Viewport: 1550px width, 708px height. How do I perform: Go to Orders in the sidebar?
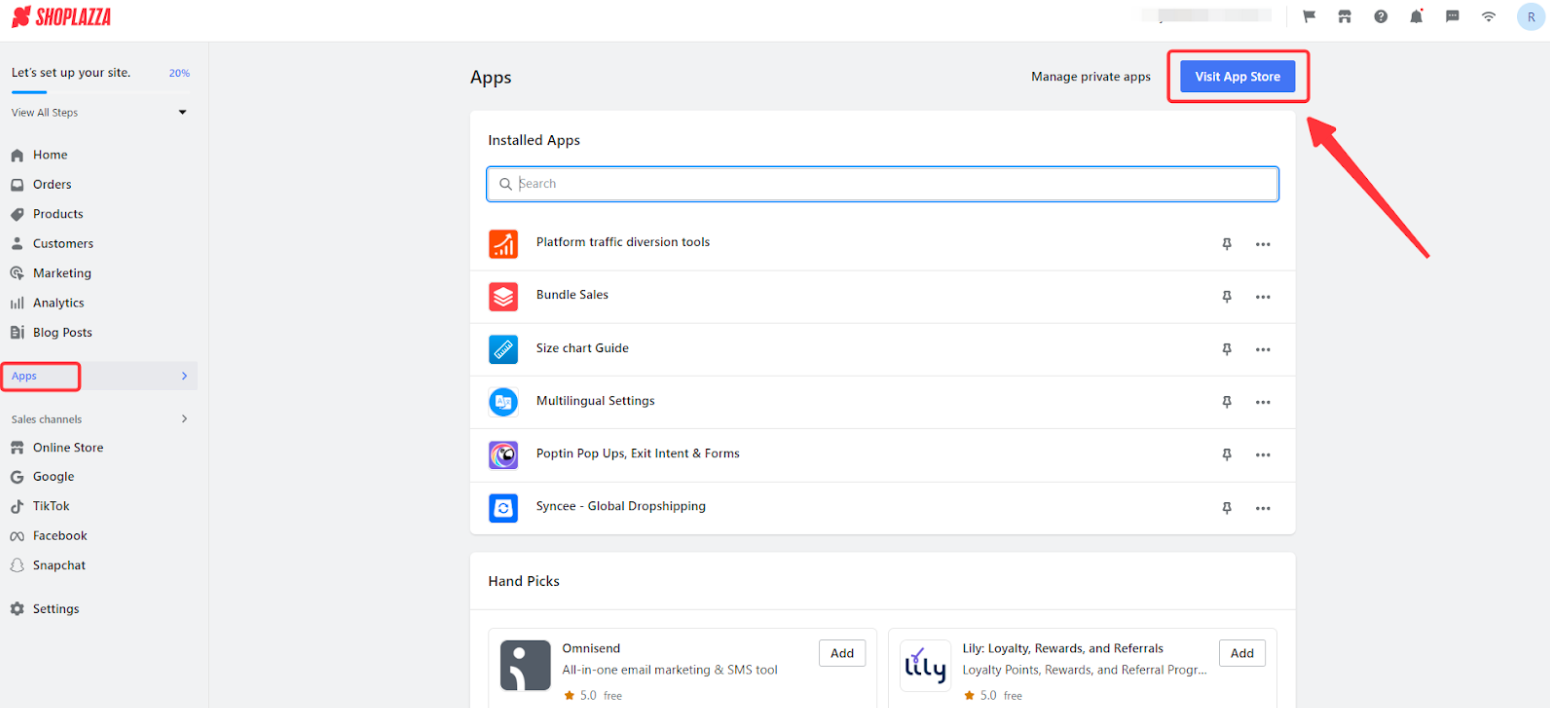coord(52,184)
